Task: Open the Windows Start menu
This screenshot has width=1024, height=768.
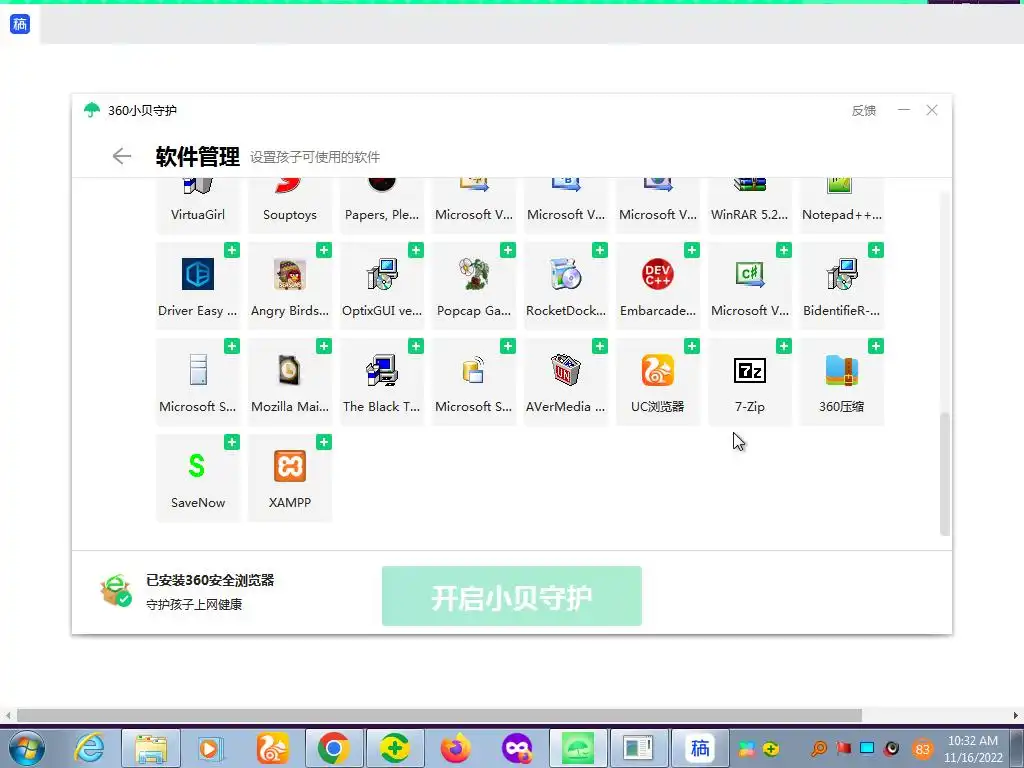Action: (x=27, y=748)
